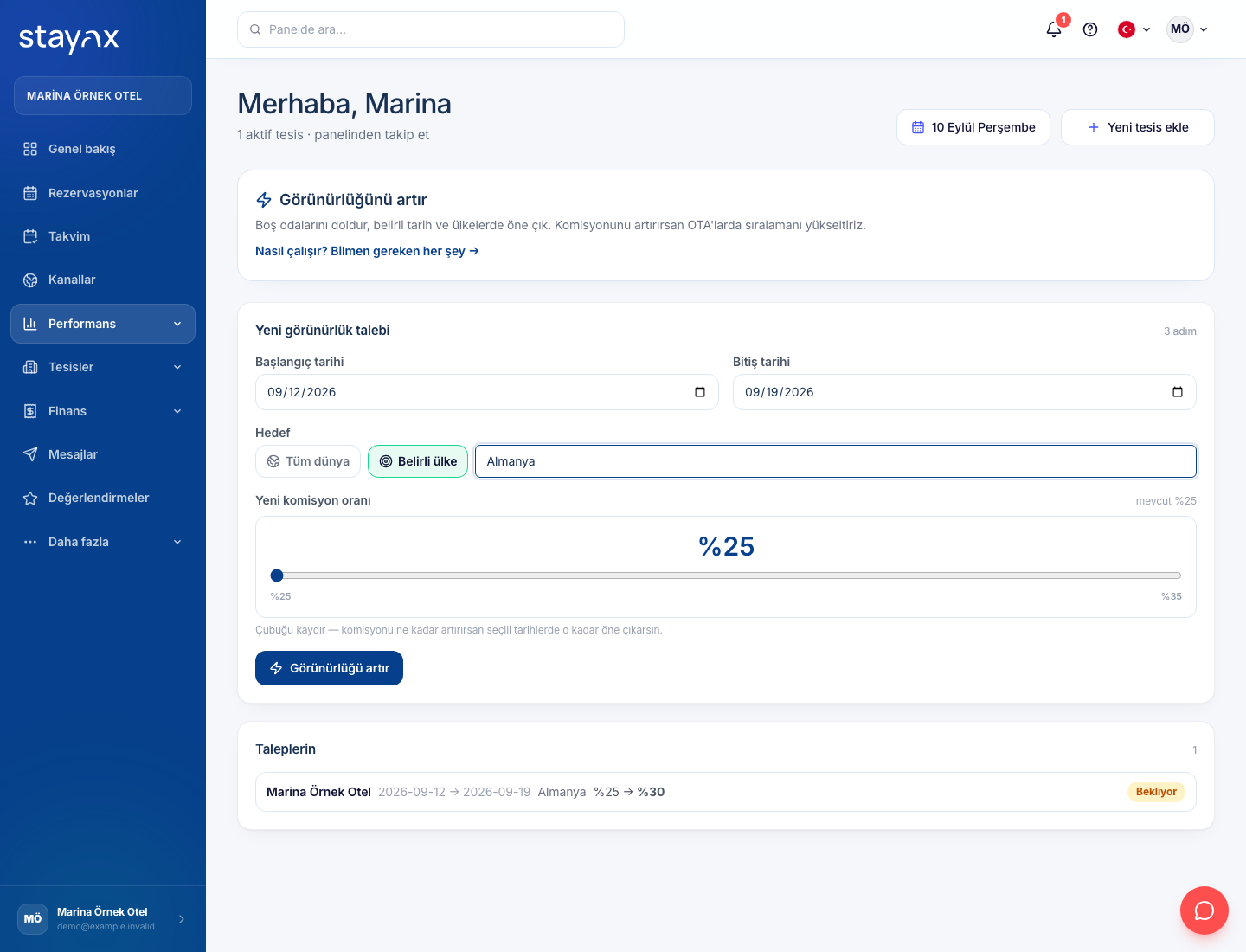This screenshot has width=1246, height=952.
Task: Navigate to Kanallar in sidebar
Action: (103, 280)
